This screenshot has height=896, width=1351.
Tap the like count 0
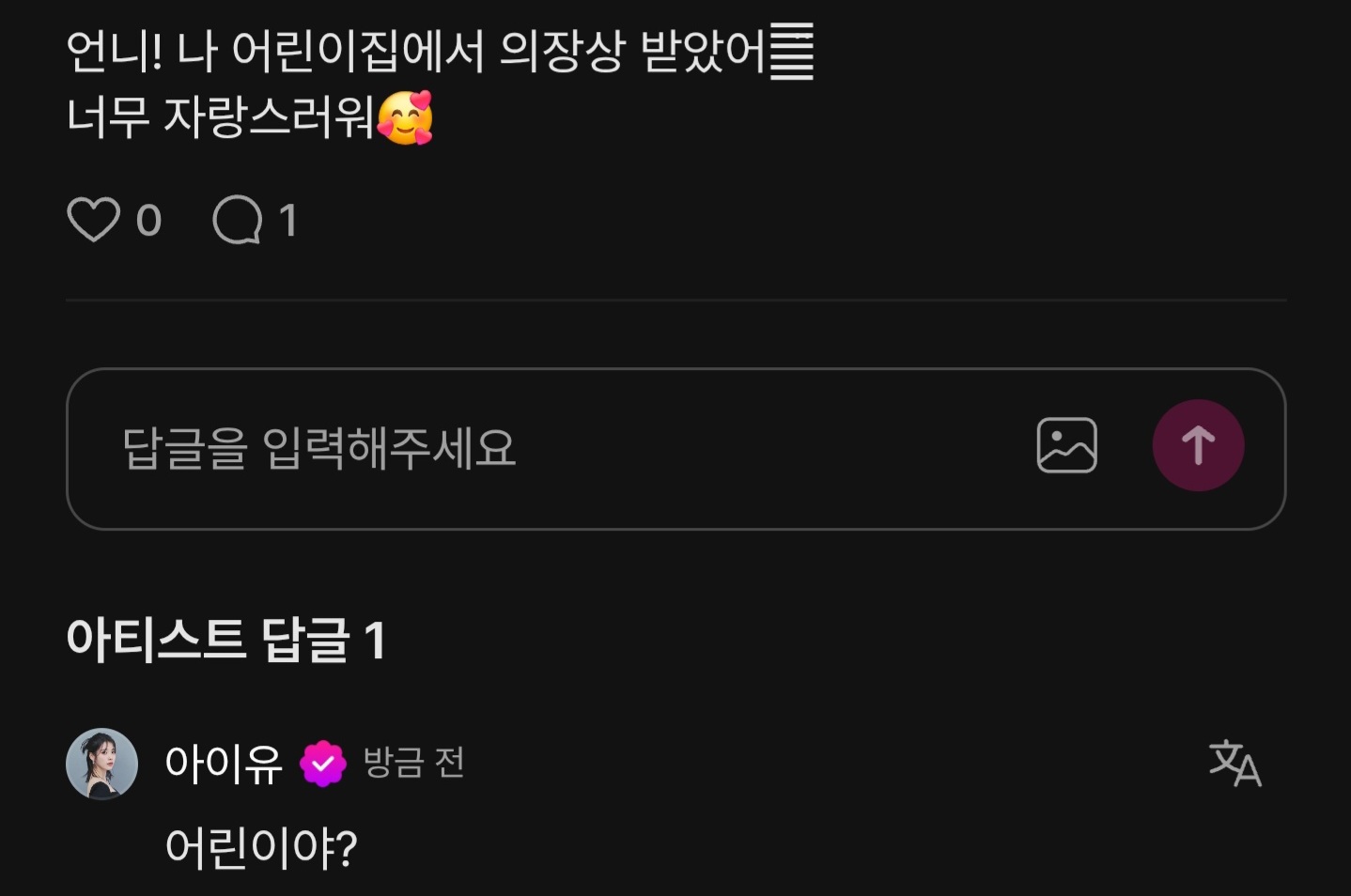148,222
